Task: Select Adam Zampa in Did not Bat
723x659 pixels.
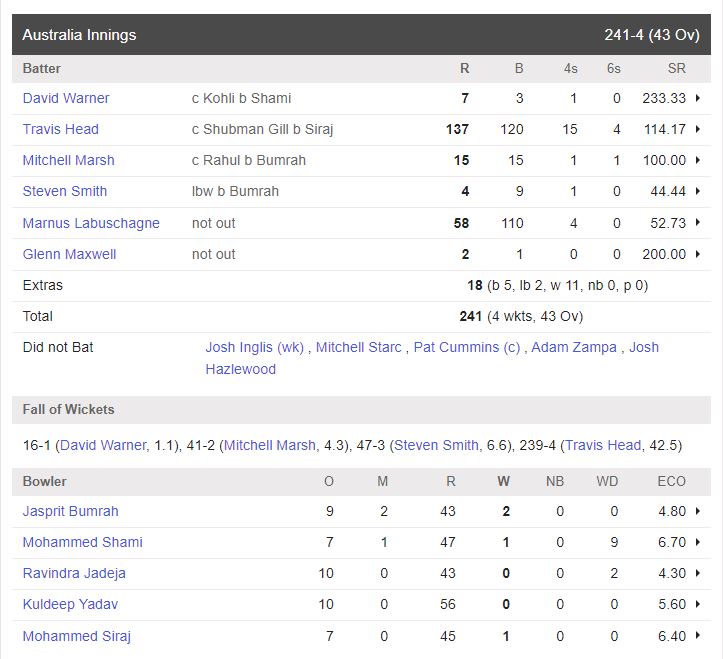Action: pyautogui.click(x=573, y=347)
